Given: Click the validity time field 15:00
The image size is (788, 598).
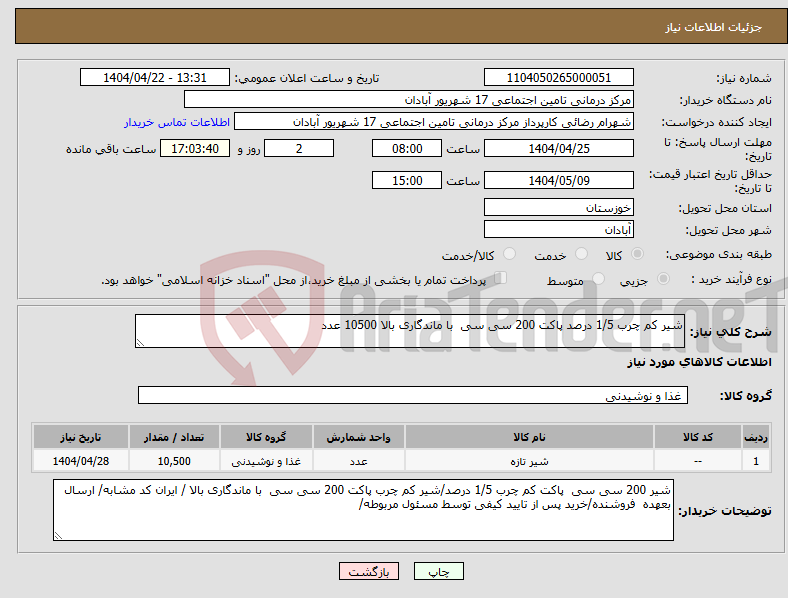Looking at the screenshot, I should click(407, 180).
